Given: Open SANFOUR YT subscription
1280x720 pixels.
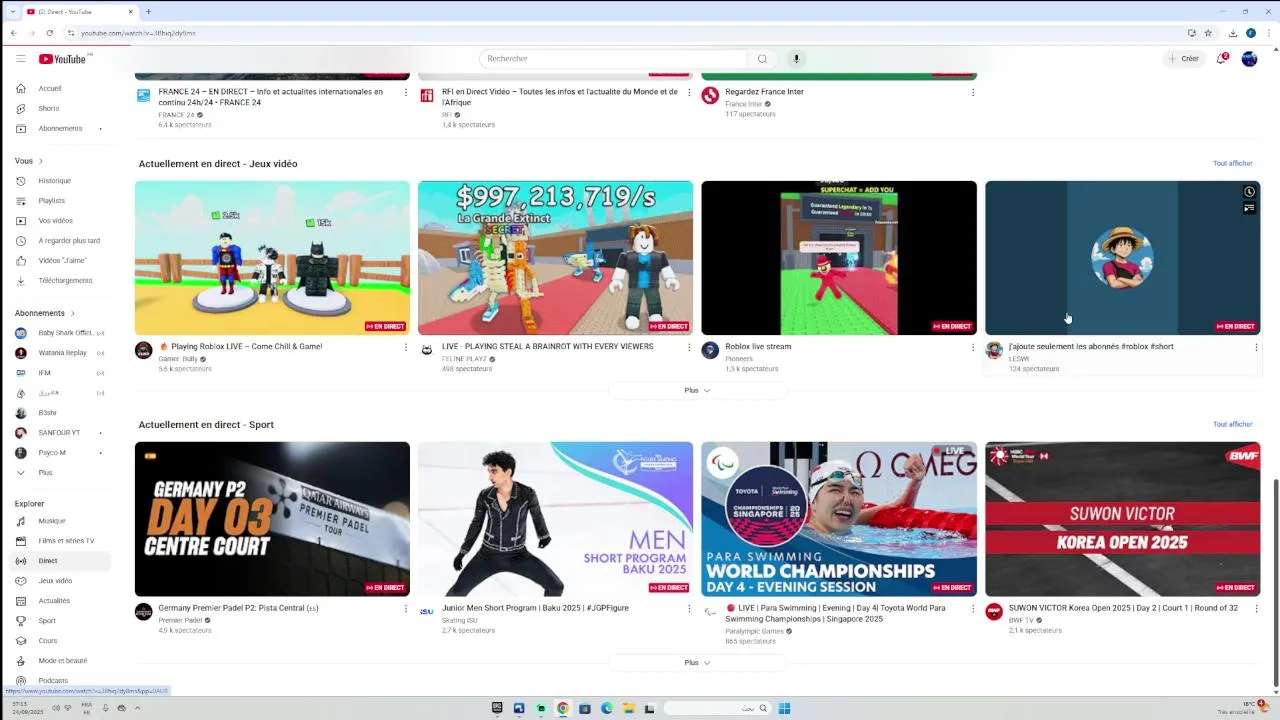Looking at the screenshot, I should coord(58,433).
